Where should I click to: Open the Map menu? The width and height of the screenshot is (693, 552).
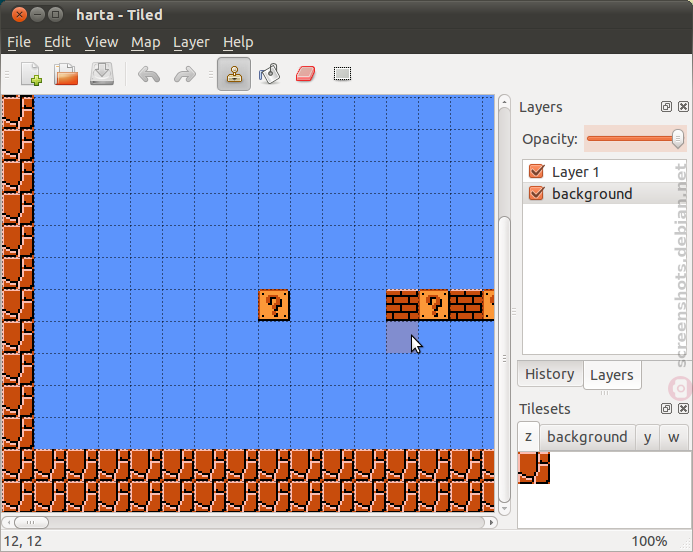tap(145, 42)
